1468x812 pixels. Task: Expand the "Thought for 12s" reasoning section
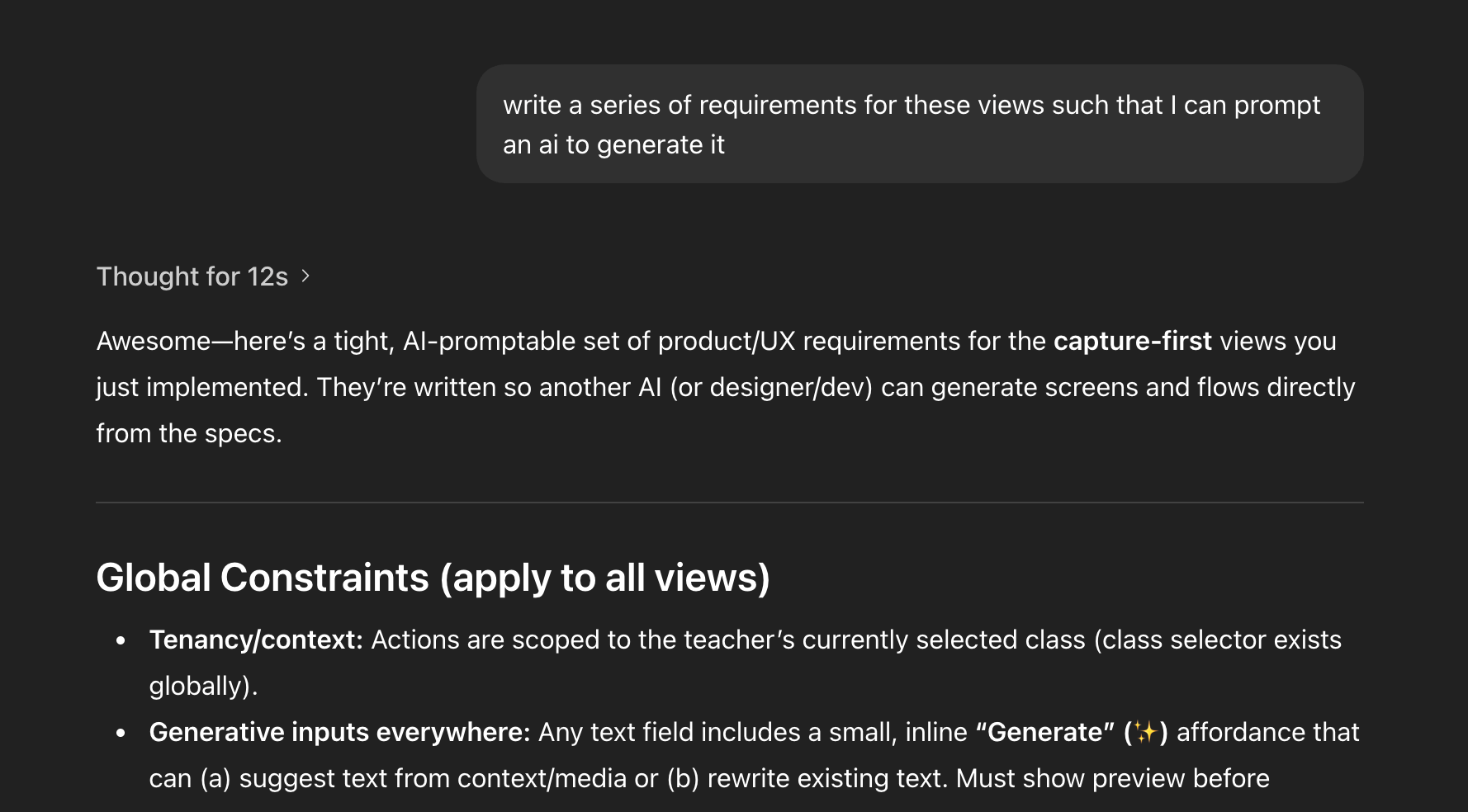[192, 276]
